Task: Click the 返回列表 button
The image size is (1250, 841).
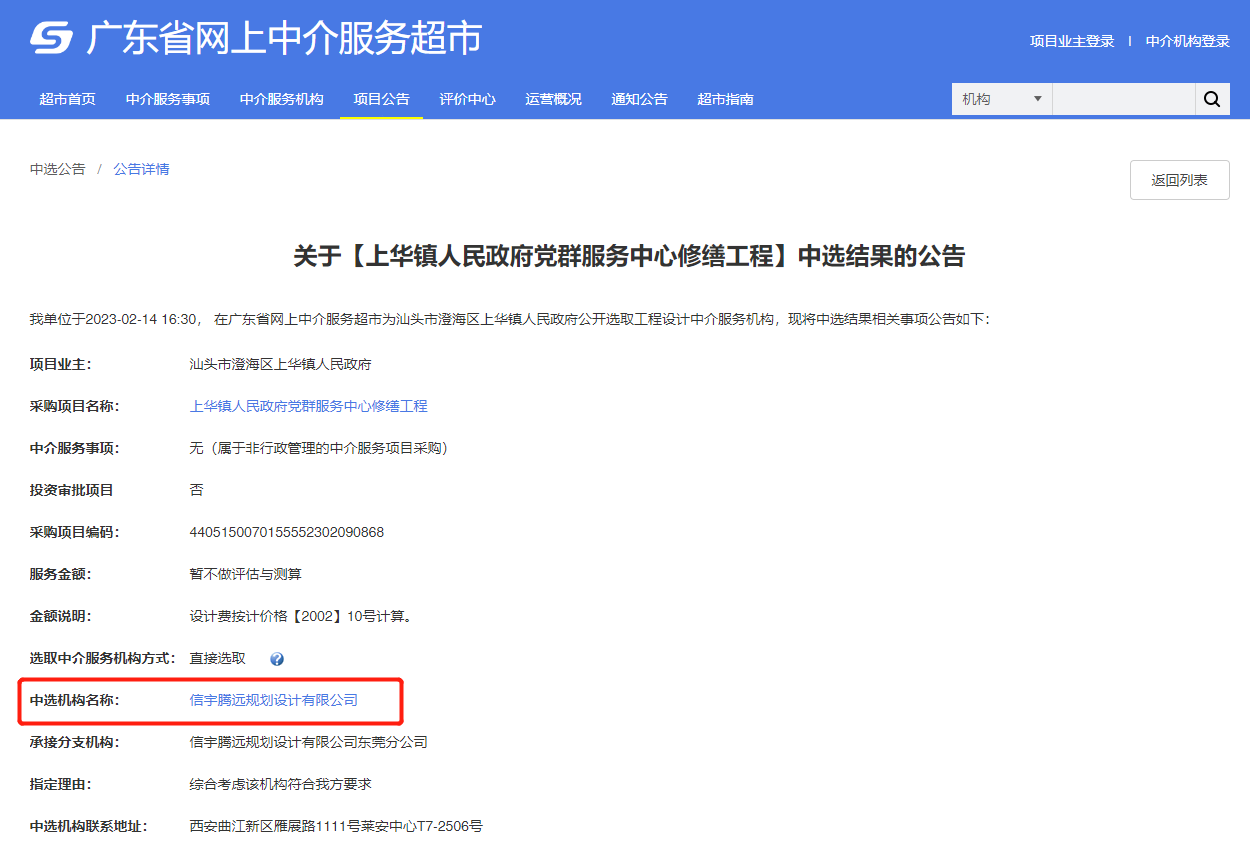Action: (1179, 179)
